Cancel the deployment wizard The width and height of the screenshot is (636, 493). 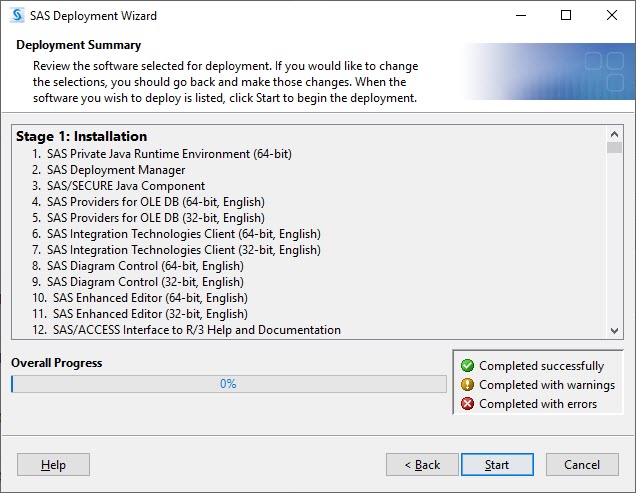pyautogui.click(x=582, y=465)
